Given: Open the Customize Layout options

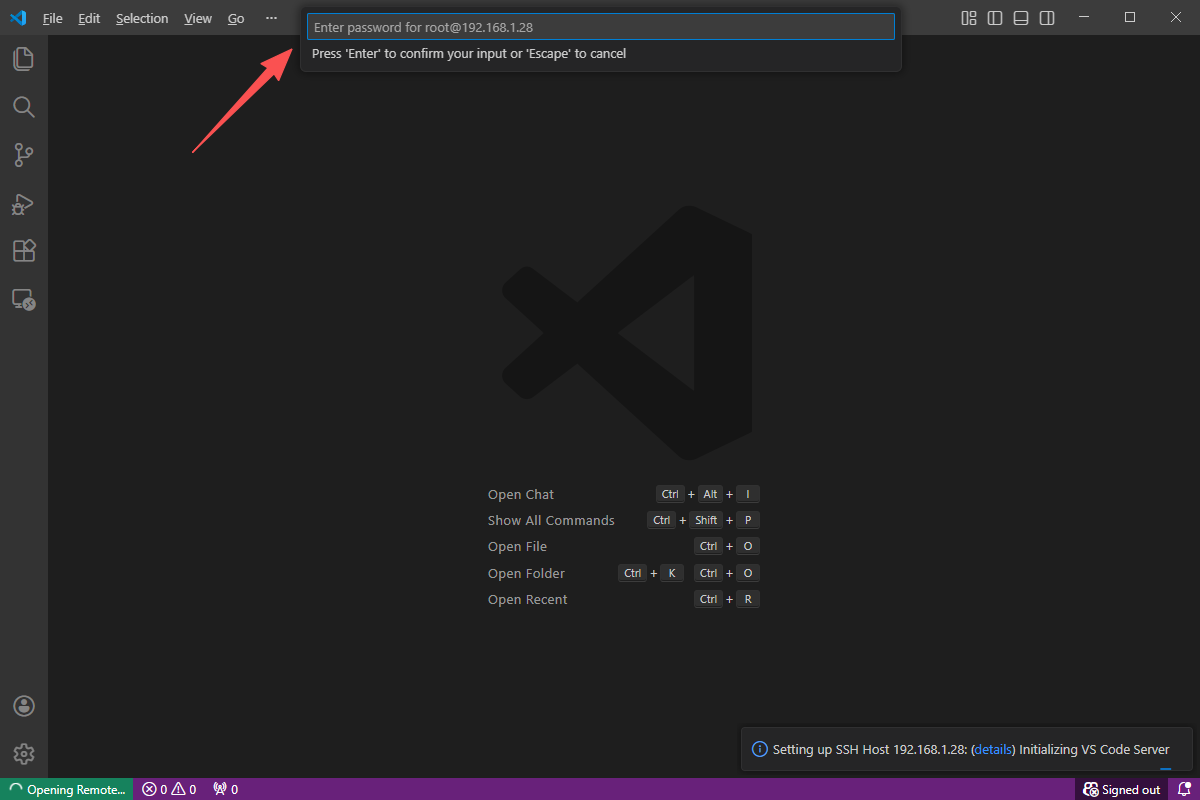Looking at the screenshot, I should tap(968, 18).
